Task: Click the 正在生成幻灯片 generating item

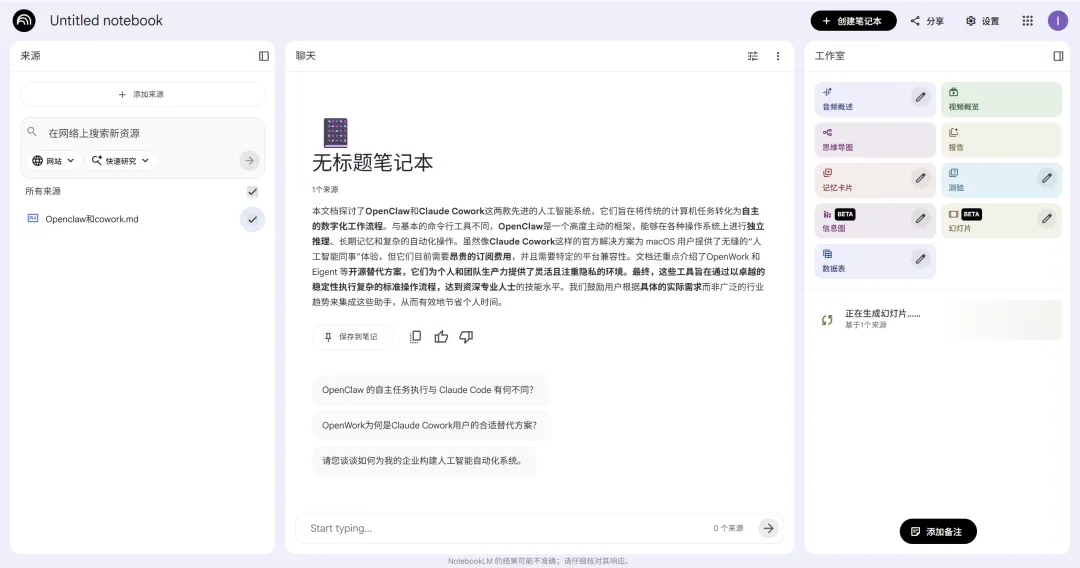Action: coord(937,319)
